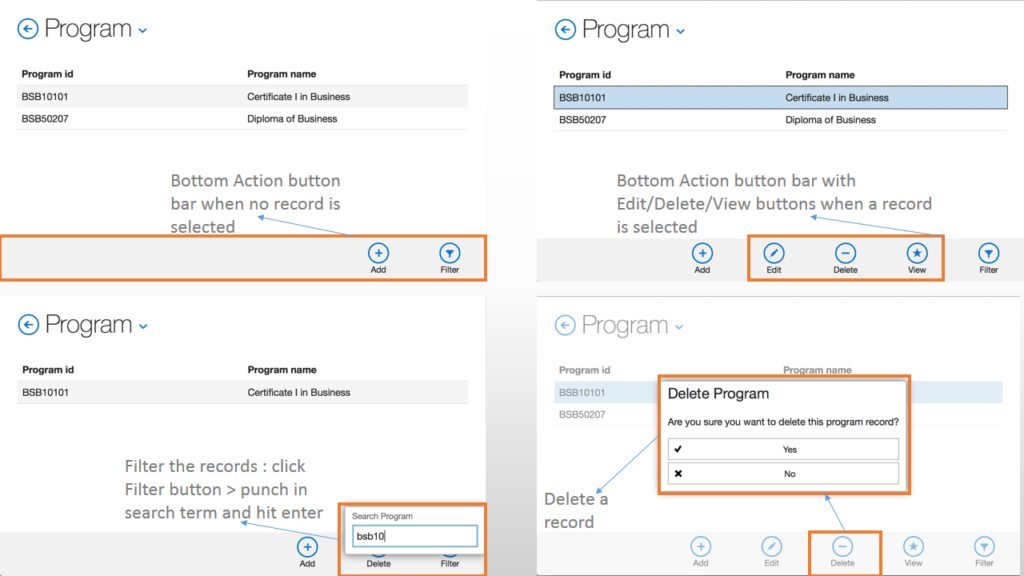
Task: Click back arrow in top-right Program panel
Action: (565, 30)
